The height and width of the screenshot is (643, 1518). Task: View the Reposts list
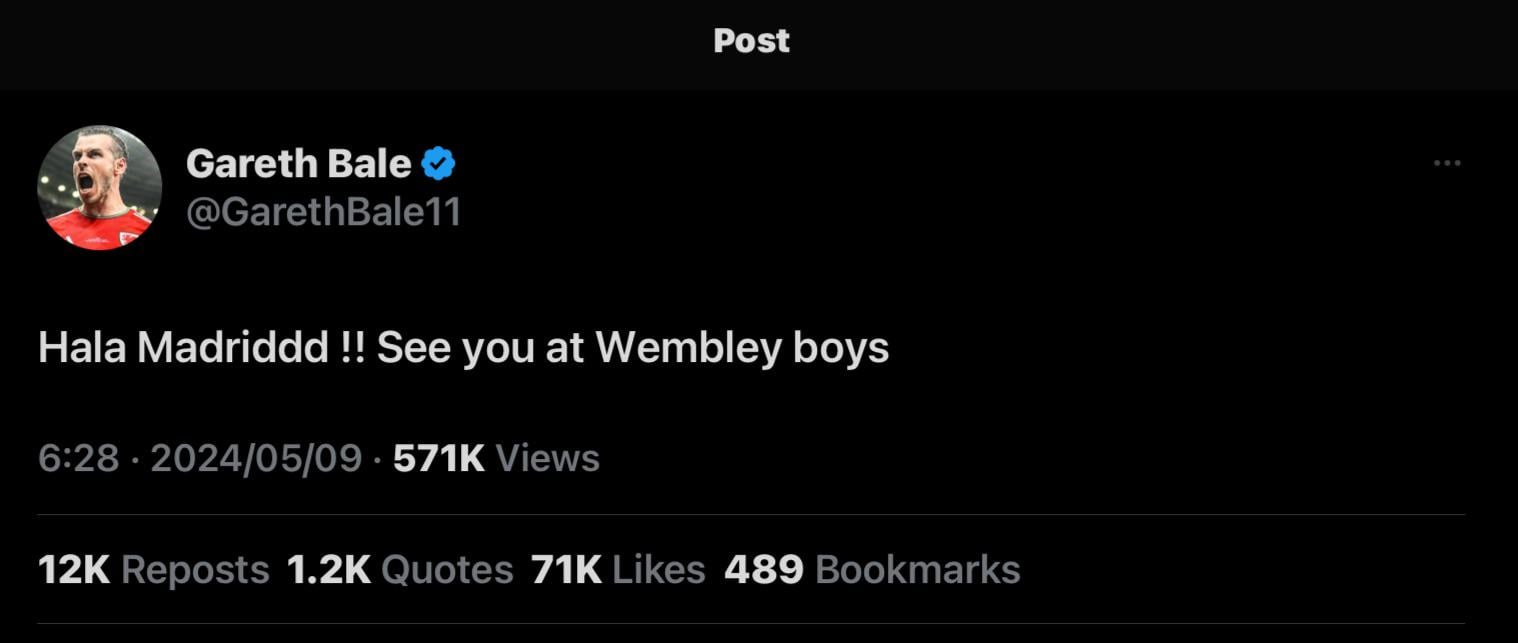(195, 570)
